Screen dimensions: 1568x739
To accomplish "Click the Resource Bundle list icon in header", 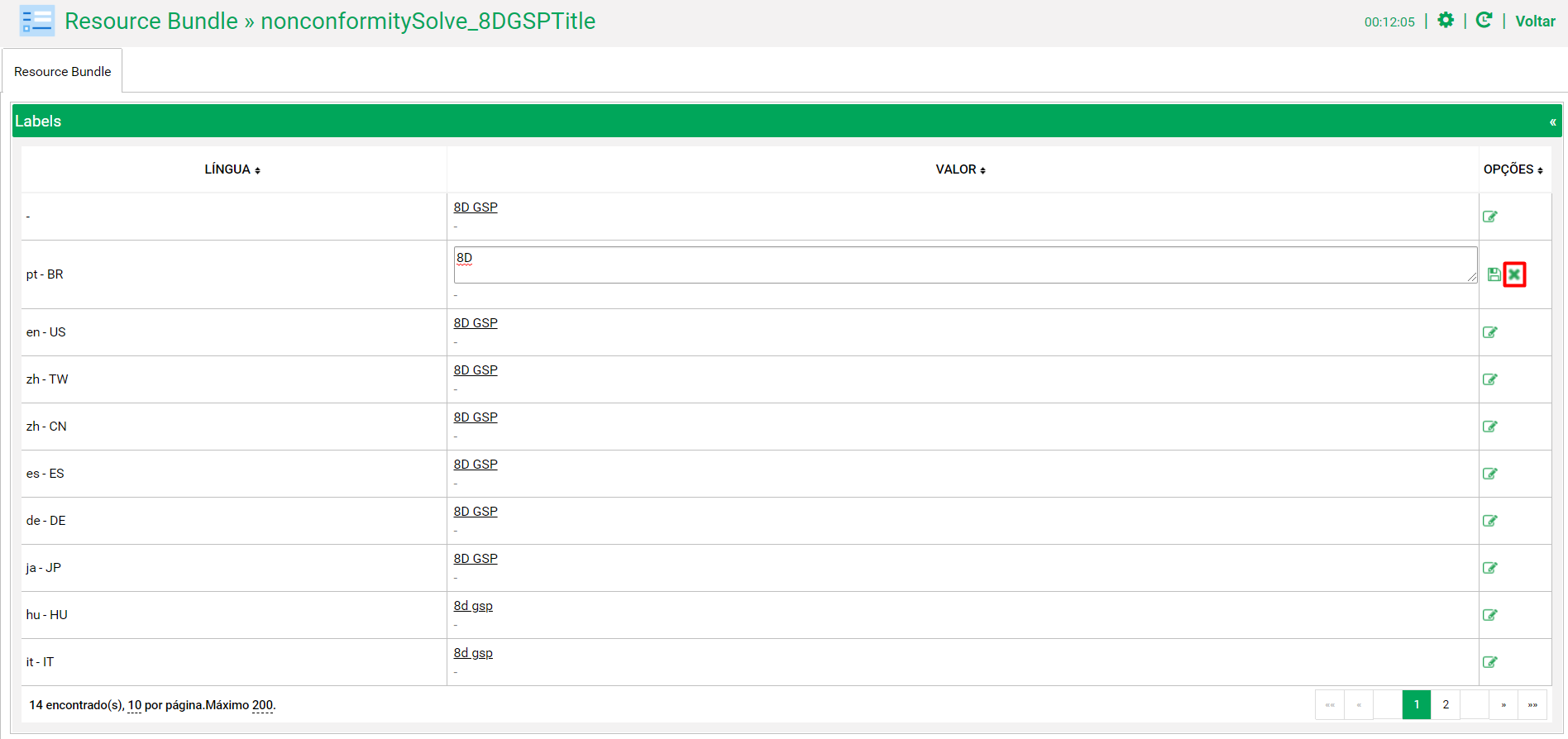I will pos(37,21).
